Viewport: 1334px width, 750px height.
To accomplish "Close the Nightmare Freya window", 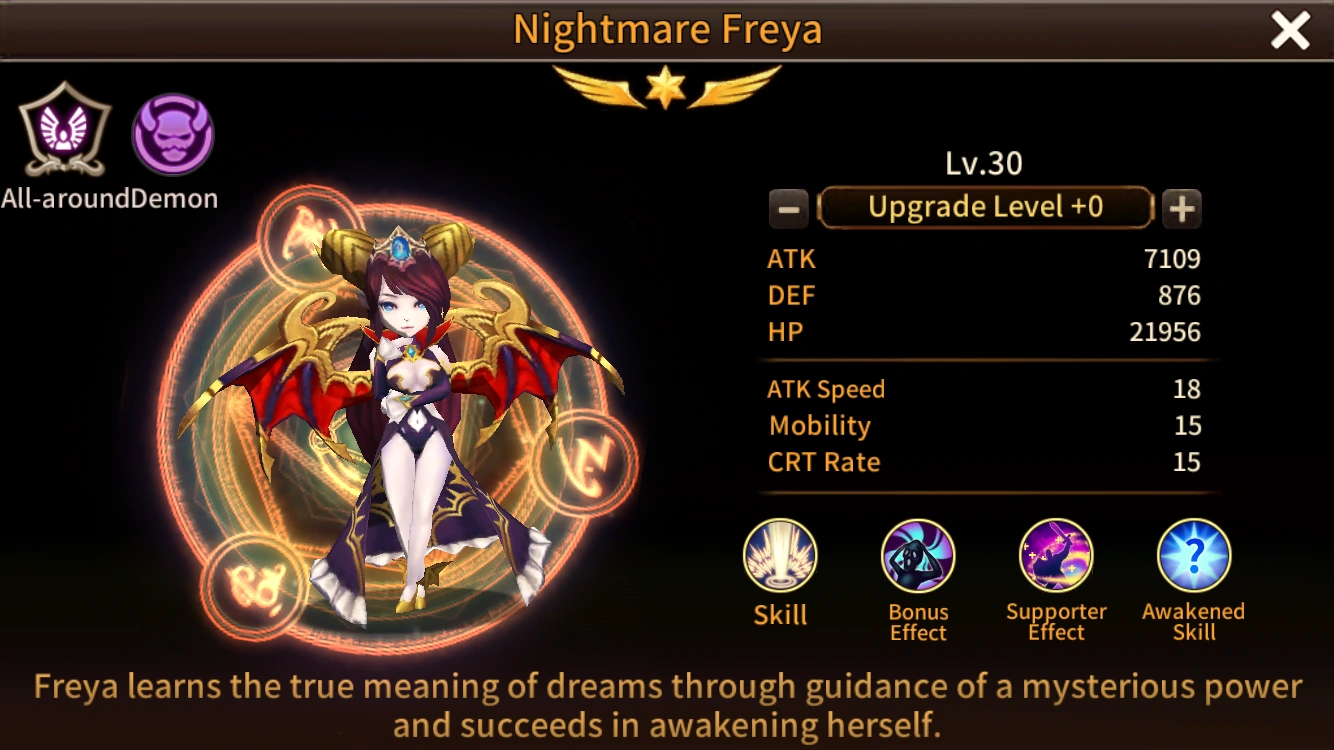I will click(1290, 32).
